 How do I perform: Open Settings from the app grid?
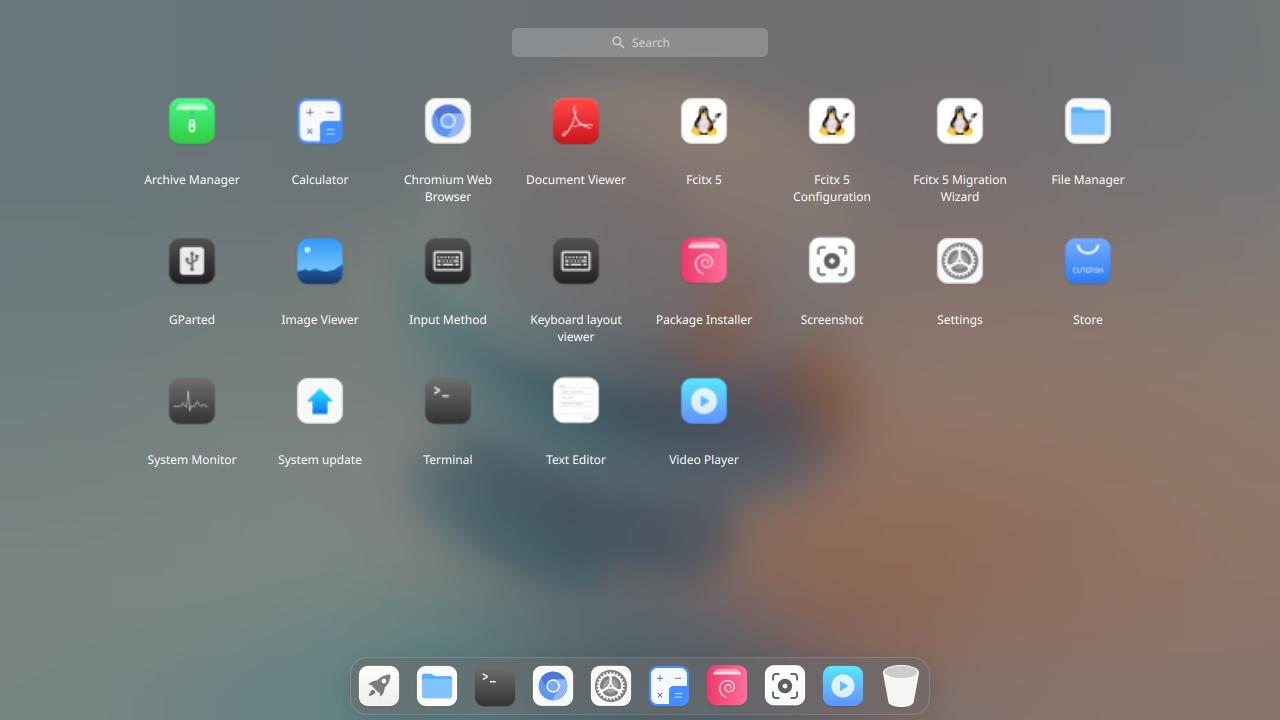point(960,261)
